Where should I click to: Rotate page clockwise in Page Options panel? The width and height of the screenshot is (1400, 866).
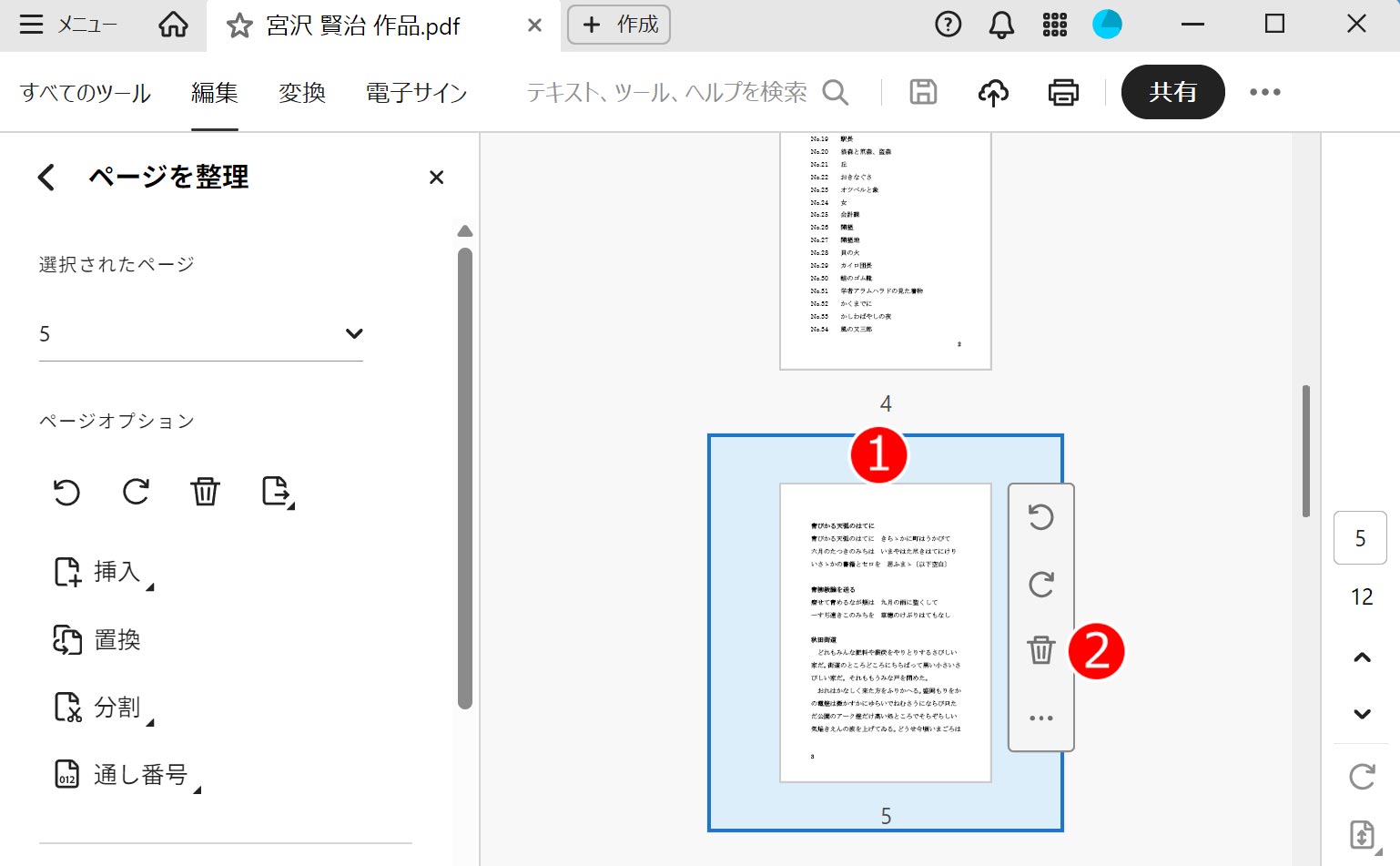point(136,492)
